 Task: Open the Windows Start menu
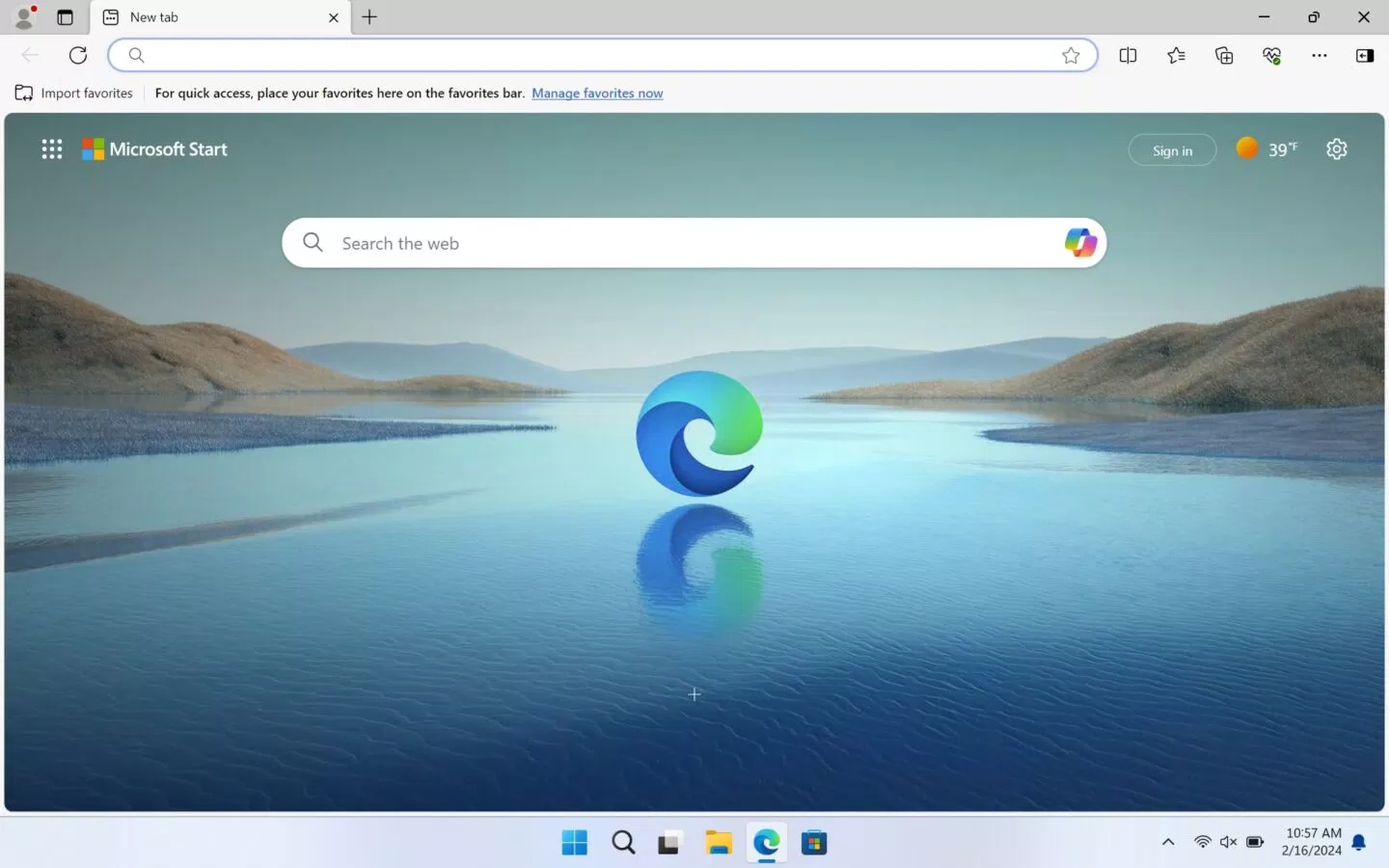click(575, 843)
